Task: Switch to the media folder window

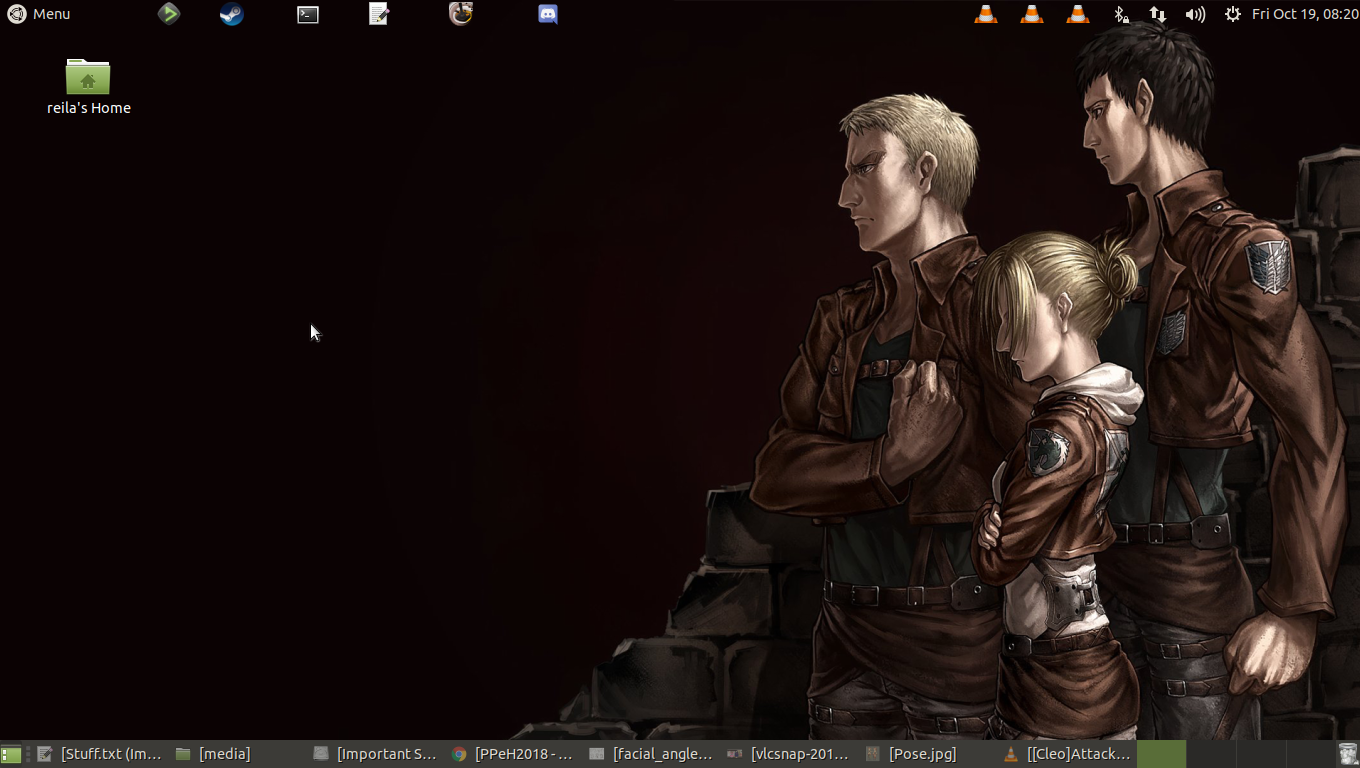Action: (x=213, y=754)
